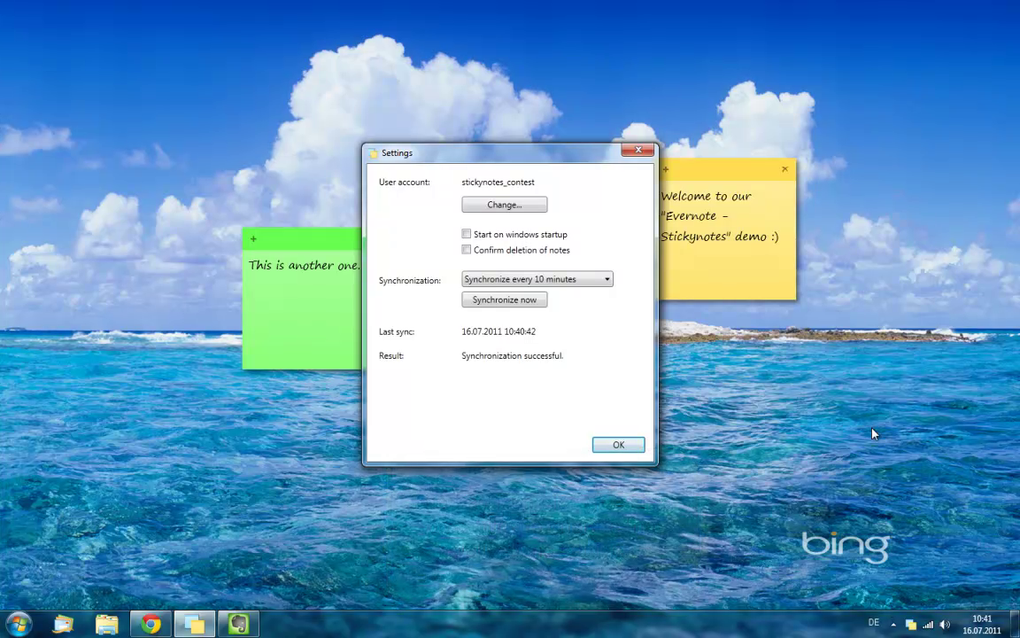Viewport: 1020px width, 638px height.
Task: Click the 'User account:' label
Action: coord(404,182)
